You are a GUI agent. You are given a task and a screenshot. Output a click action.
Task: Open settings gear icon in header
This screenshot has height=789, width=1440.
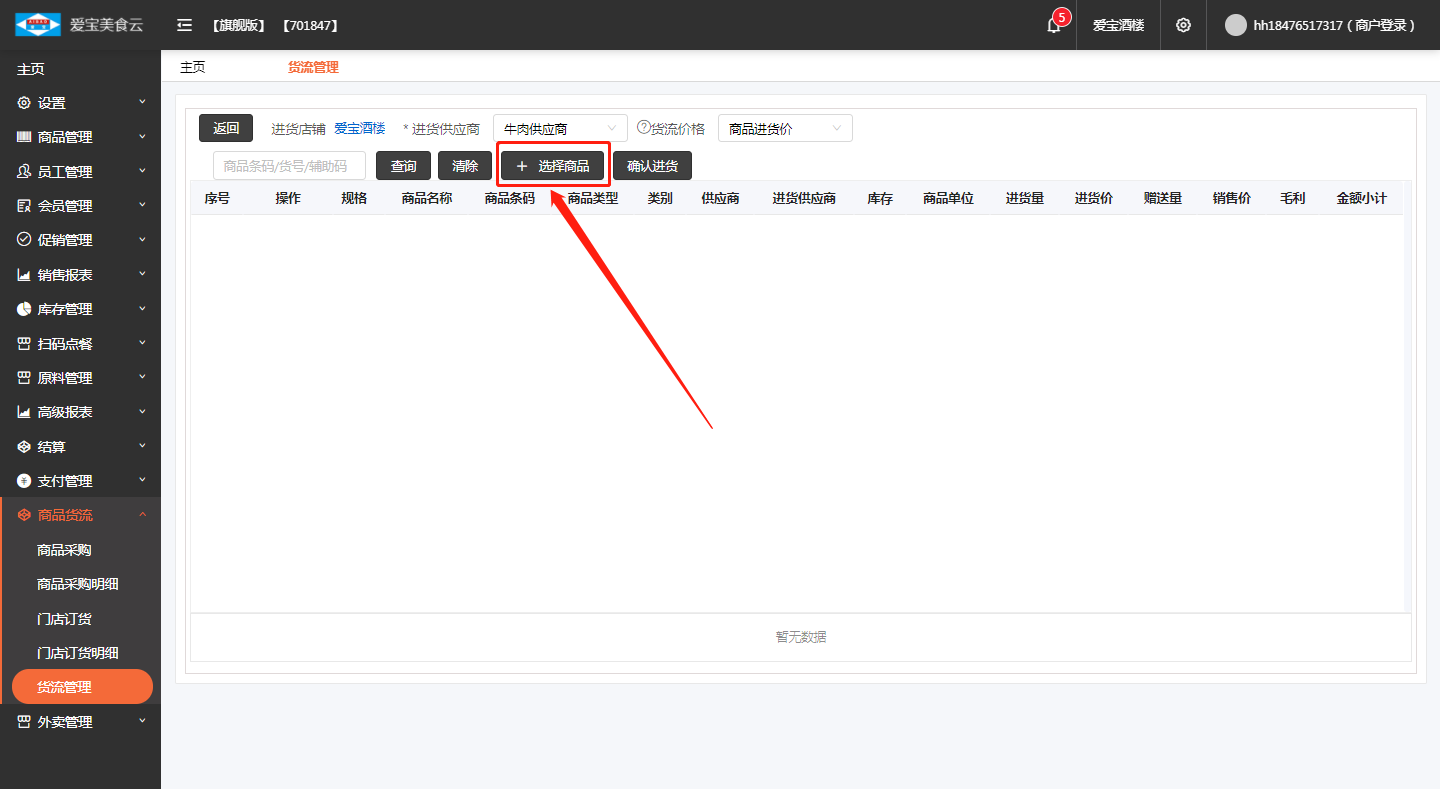point(1183,25)
